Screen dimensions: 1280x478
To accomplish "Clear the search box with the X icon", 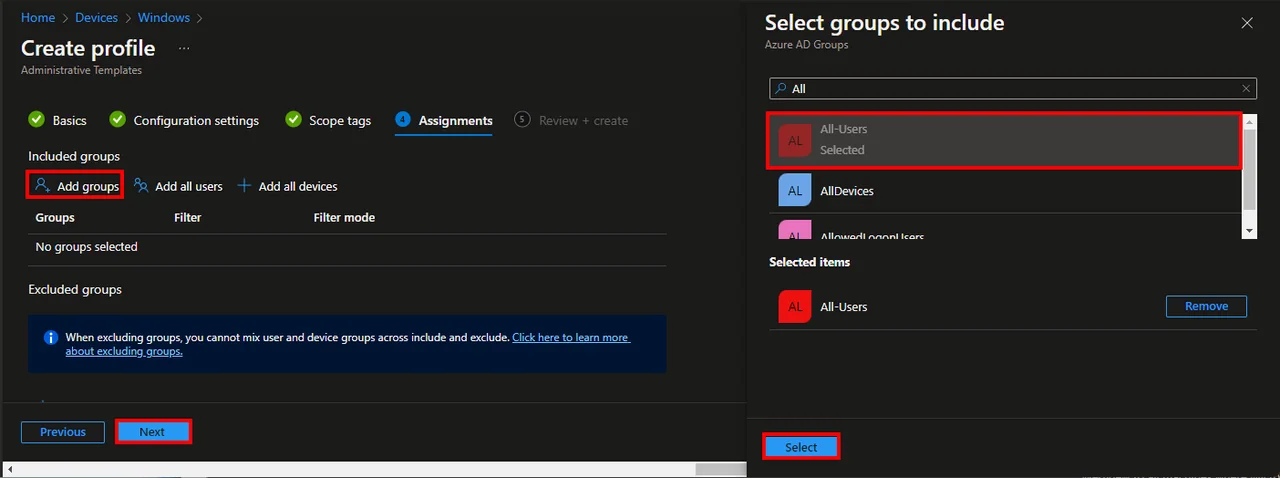I will (x=1246, y=88).
